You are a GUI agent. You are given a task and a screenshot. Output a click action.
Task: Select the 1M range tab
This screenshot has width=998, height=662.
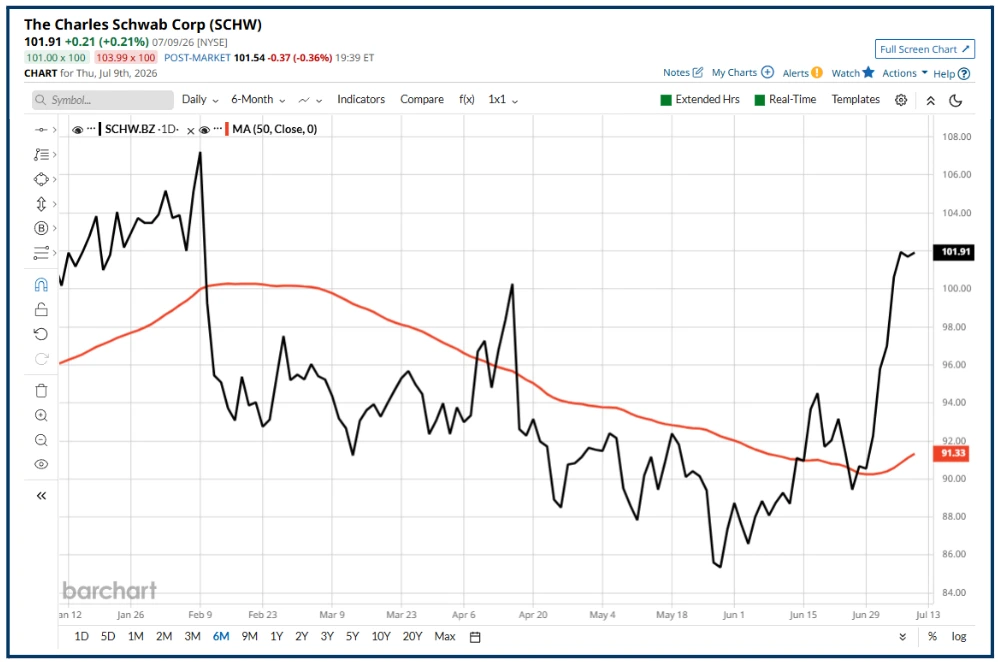pos(136,636)
